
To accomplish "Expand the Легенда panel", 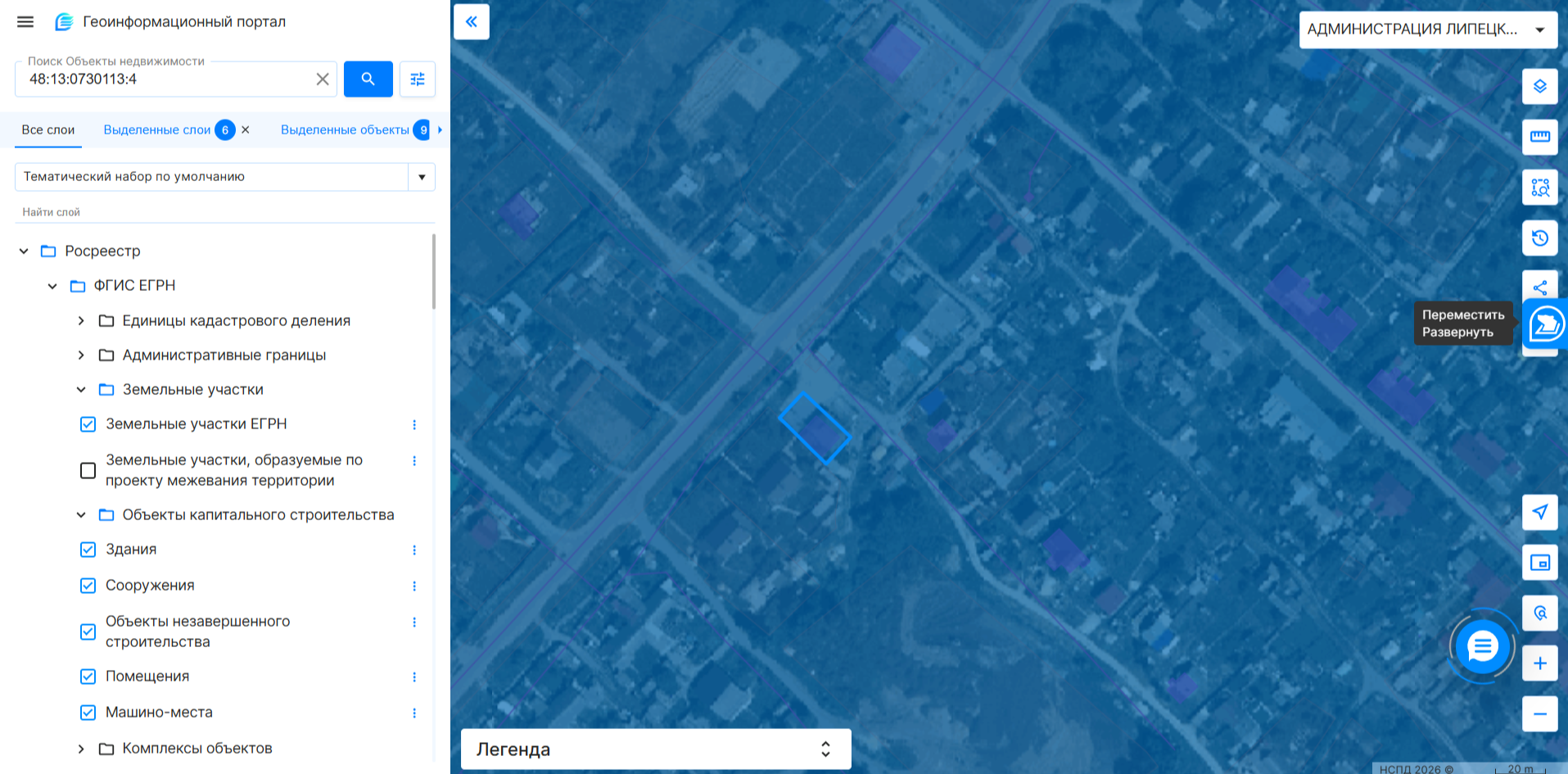I will (656, 749).
